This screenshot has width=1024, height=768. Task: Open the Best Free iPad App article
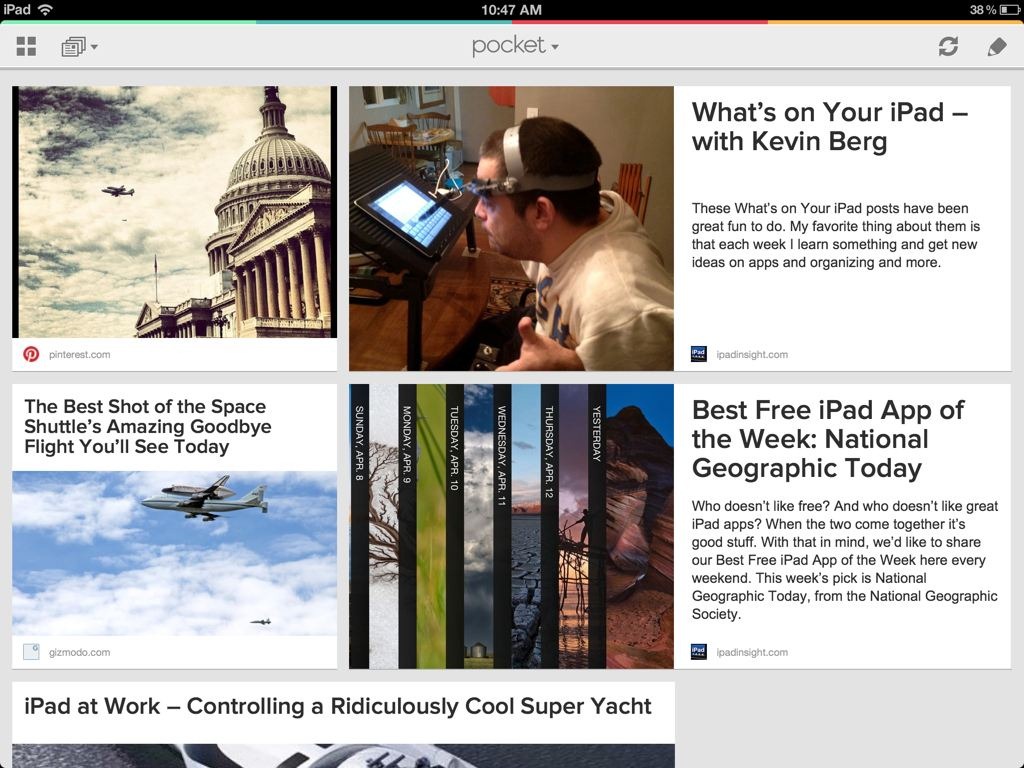(x=828, y=439)
